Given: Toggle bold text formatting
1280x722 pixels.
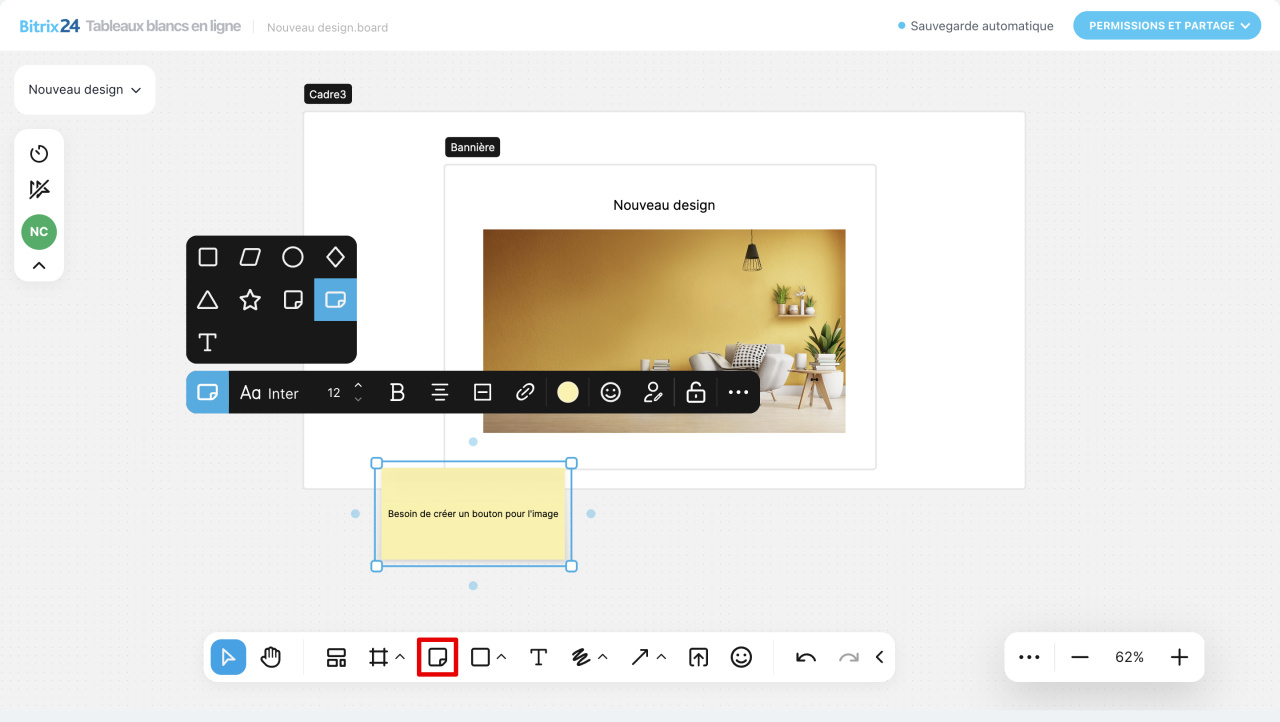Looking at the screenshot, I should 397,393.
